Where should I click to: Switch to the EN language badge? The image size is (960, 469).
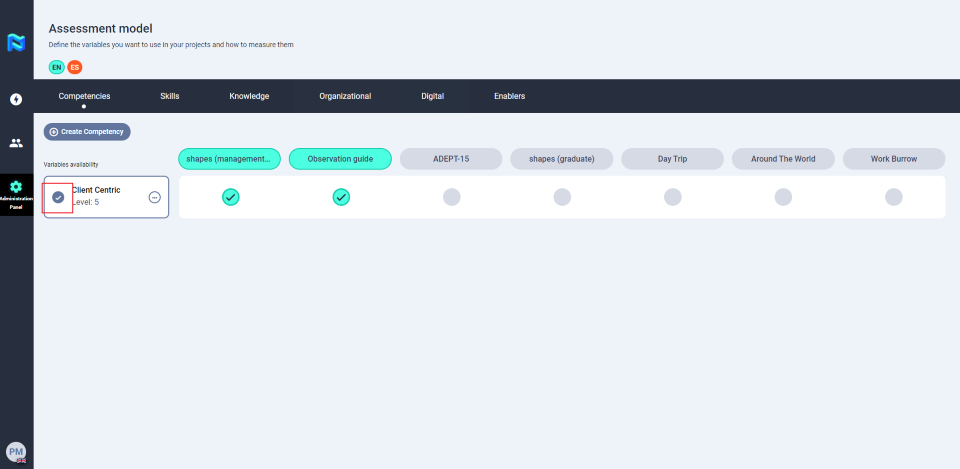pos(56,67)
